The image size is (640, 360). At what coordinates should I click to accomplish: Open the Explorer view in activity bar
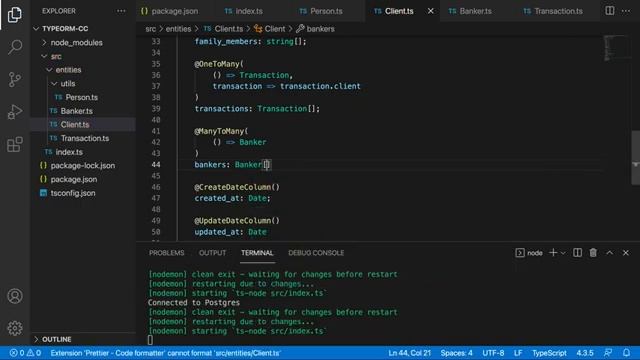point(15,15)
